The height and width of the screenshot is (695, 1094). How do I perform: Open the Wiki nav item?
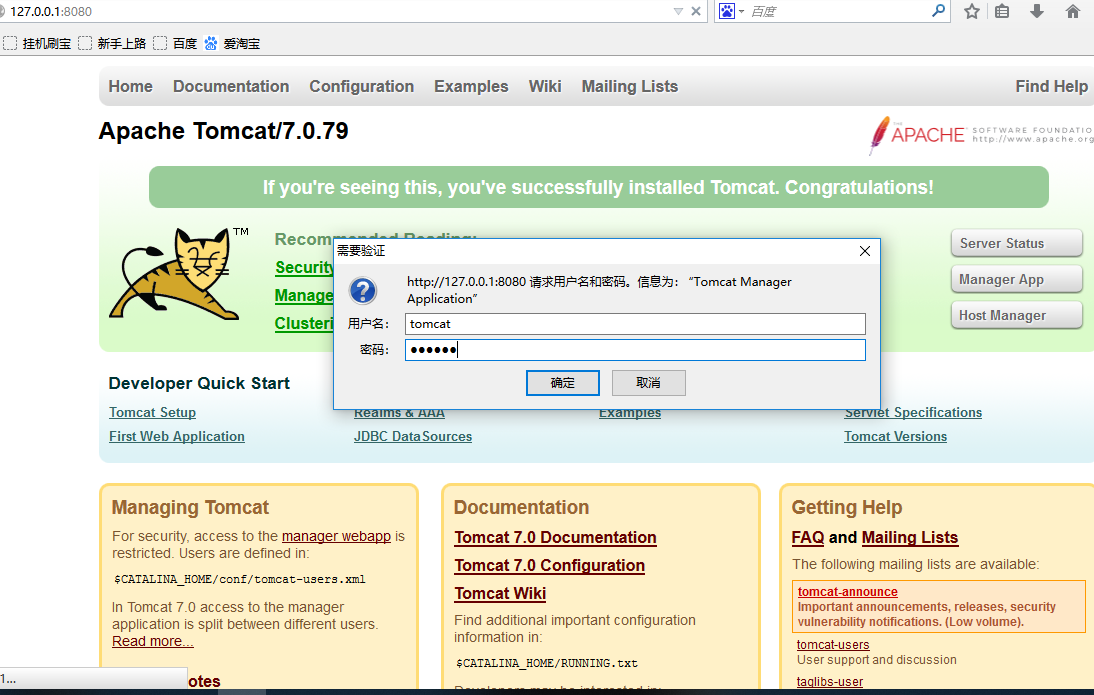click(545, 87)
